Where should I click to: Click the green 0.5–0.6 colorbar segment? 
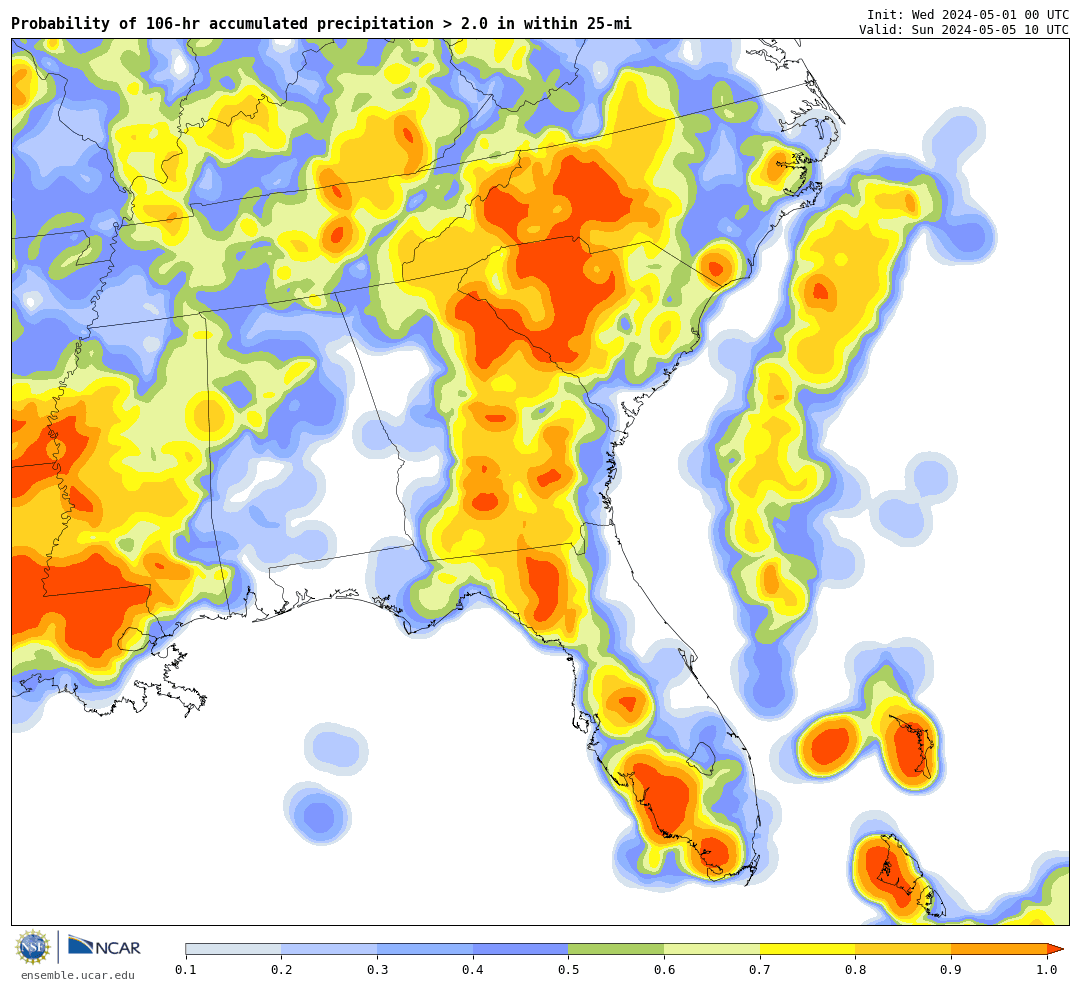click(x=616, y=949)
